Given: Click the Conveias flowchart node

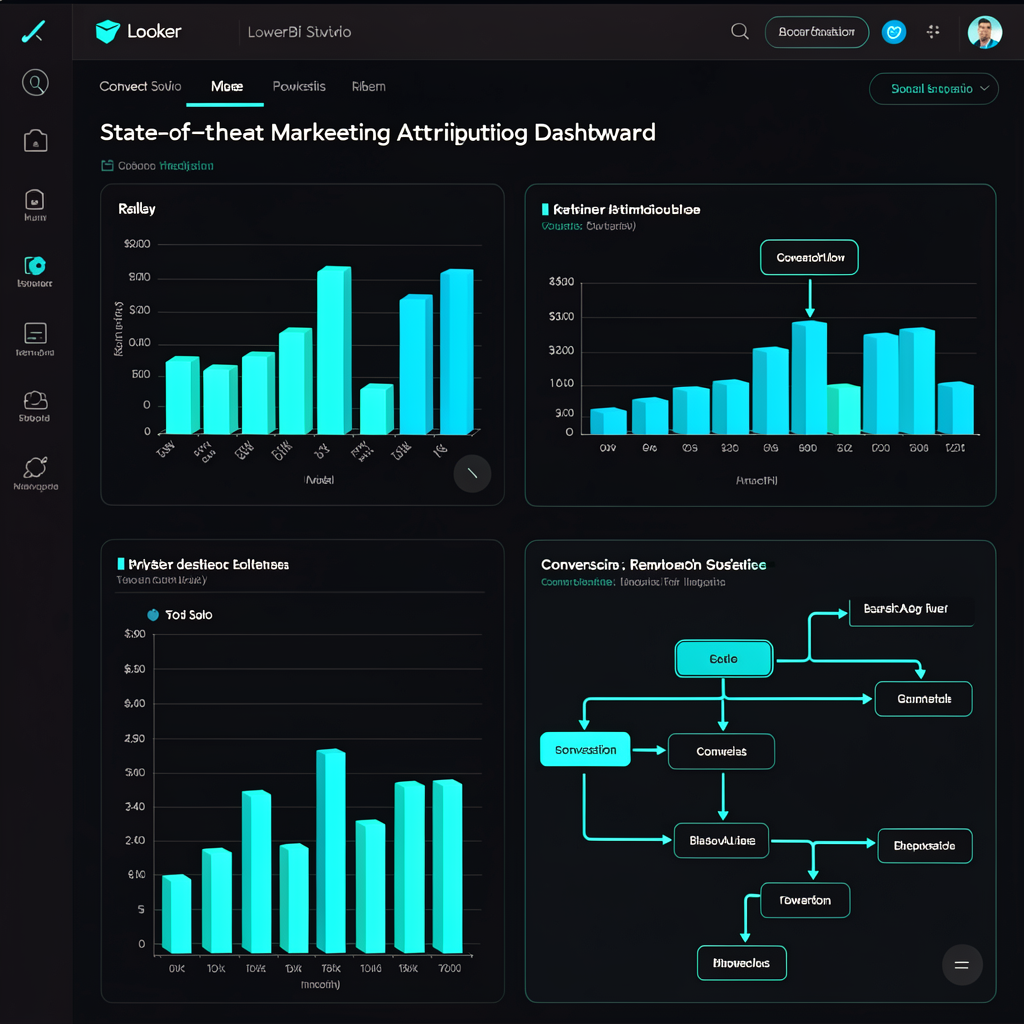Looking at the screenshot, I should [x=721, y=751].
